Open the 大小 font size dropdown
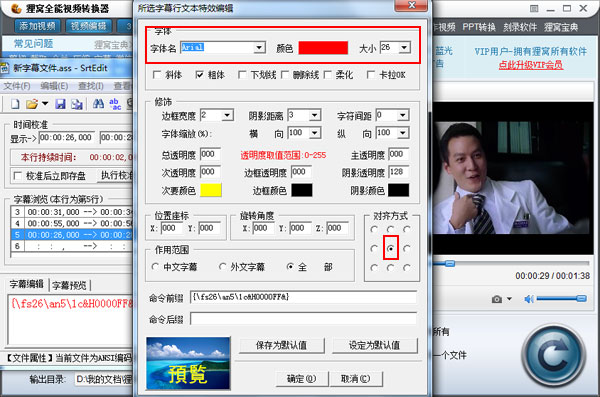The height and width of the screenshot is (397, 600). 404,47
